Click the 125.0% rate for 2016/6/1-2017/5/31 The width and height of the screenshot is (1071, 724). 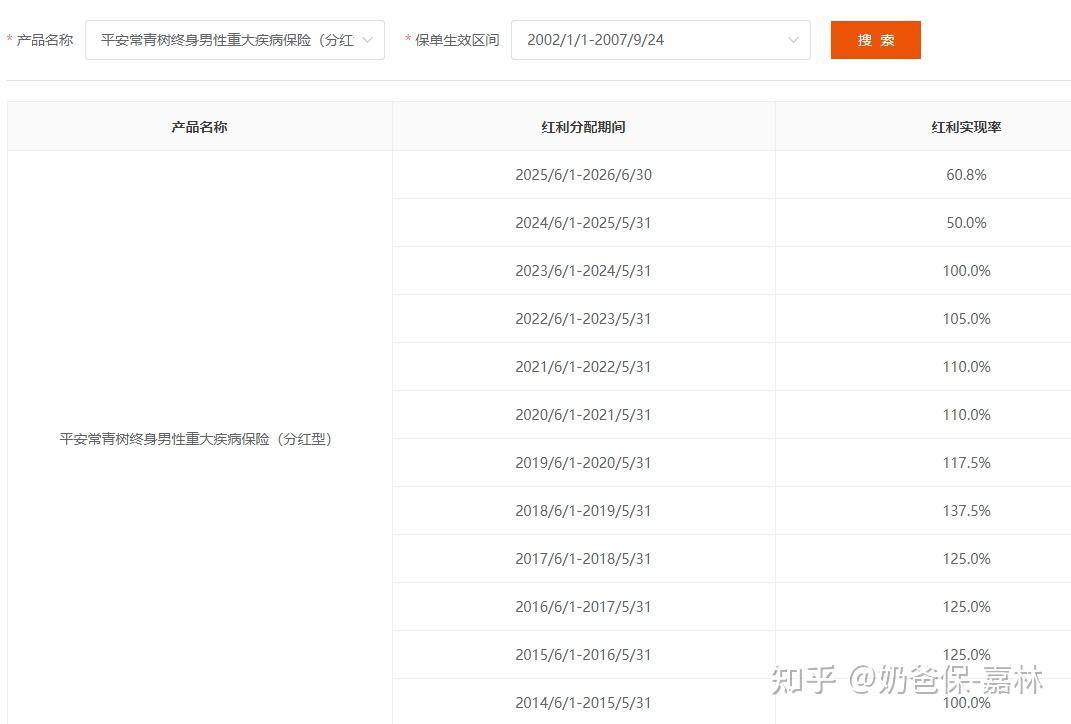tap(966, 607)
